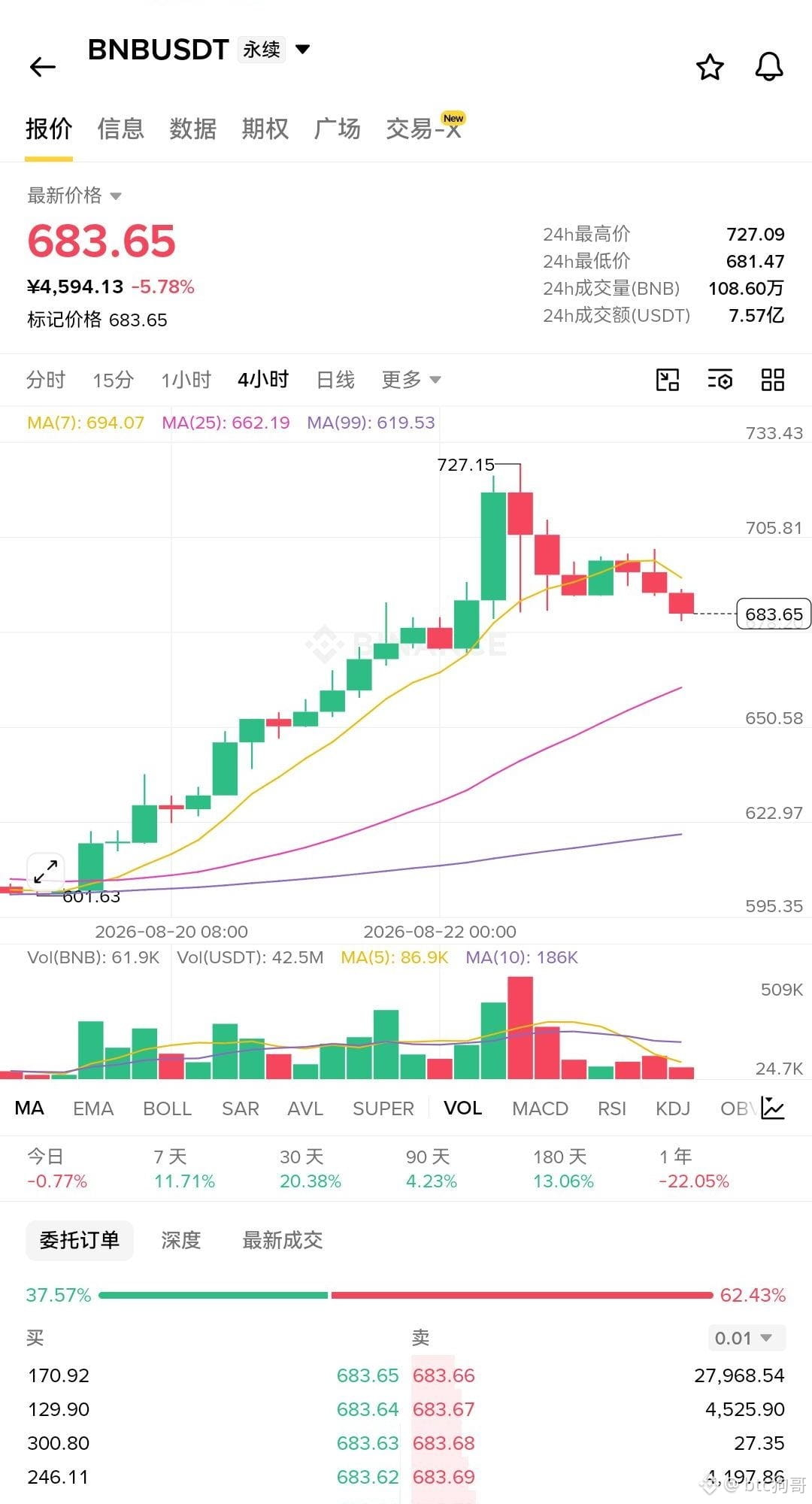The image size is (812, 1504).
Task: Tap MA(25): 662.19 legend
Action: point(226,423)
